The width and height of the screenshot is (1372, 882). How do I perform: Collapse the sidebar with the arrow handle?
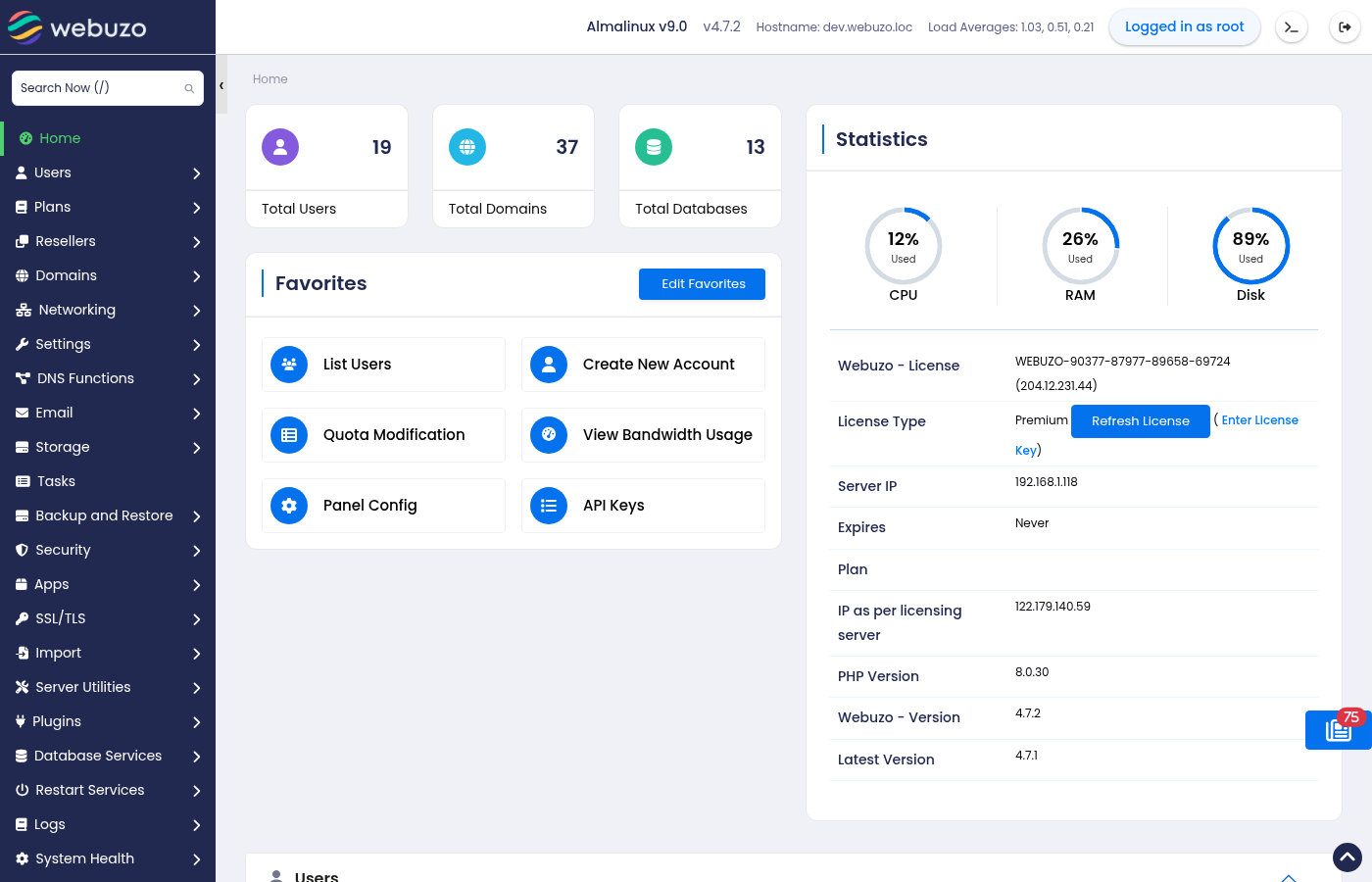click(221, 85)
